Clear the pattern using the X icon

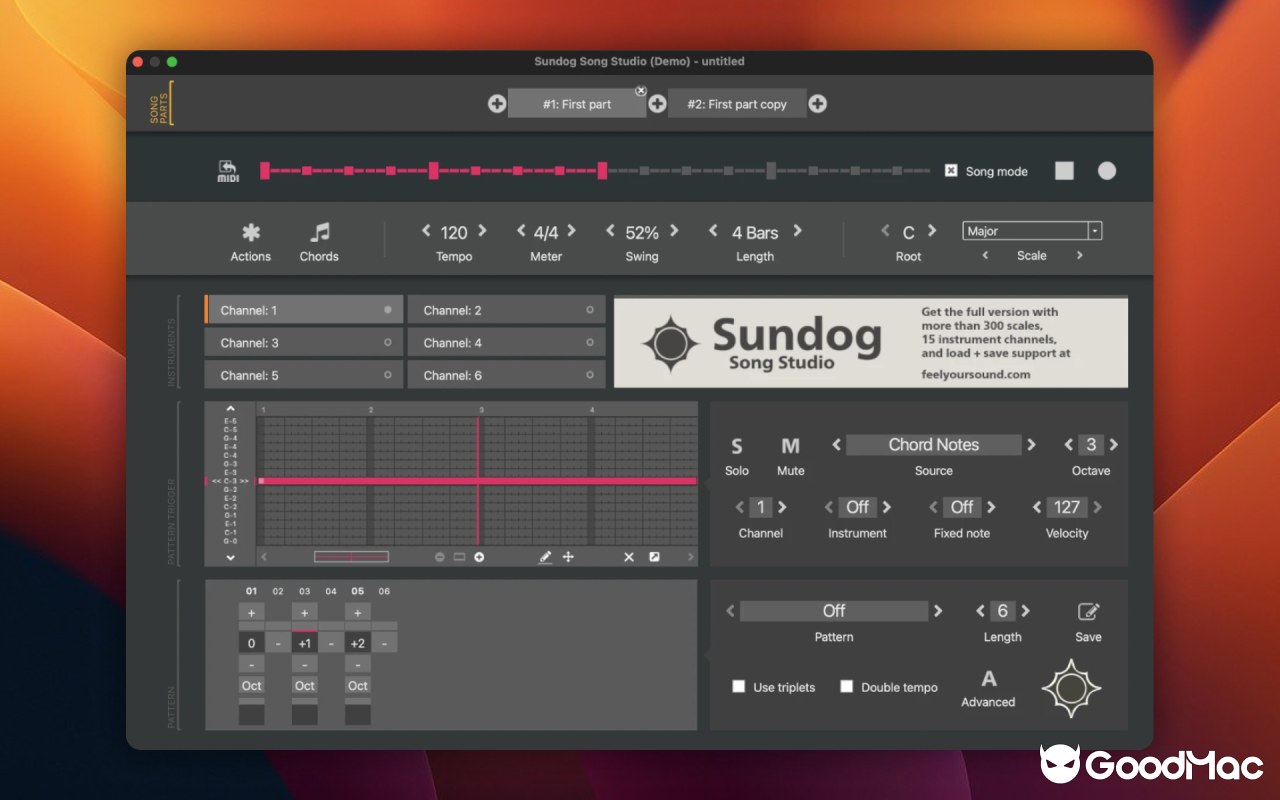629,557
